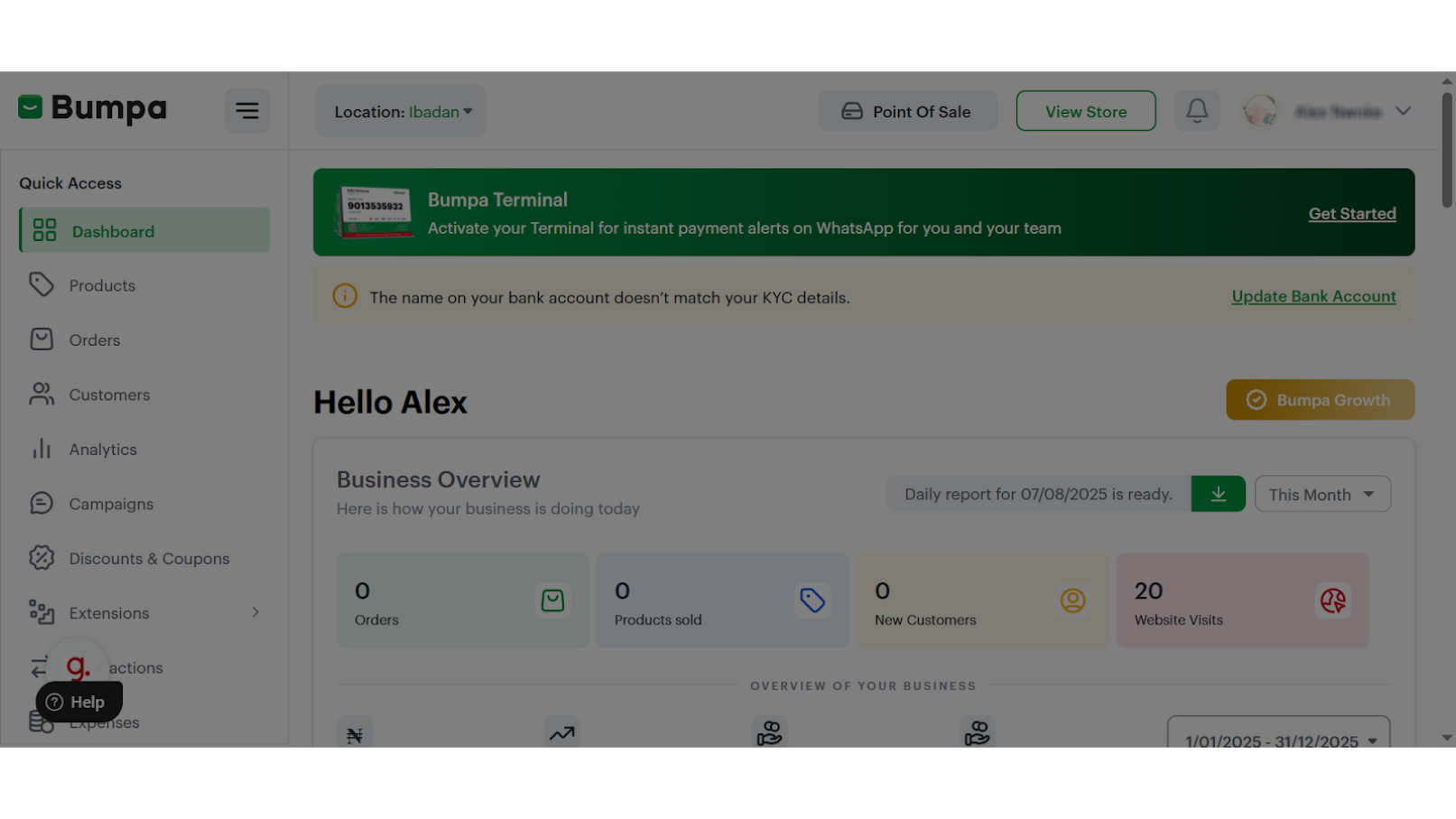Click the Extensions puzzle icon
The image size is (1456, 819).
pyautogui.click(x=42, y=612)
